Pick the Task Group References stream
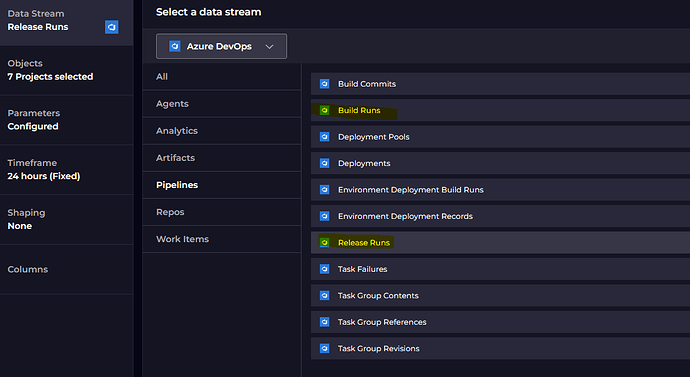Image resolution: width=690 pixels, height=377 pixels. click(x=500, y=322)
